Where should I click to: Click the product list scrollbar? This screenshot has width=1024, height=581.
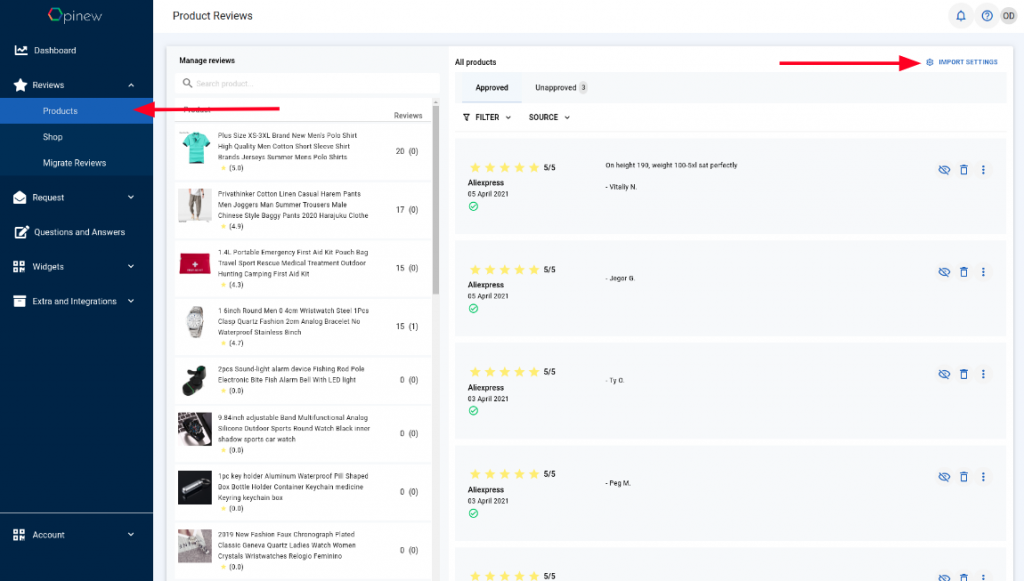tap(436, 199)
